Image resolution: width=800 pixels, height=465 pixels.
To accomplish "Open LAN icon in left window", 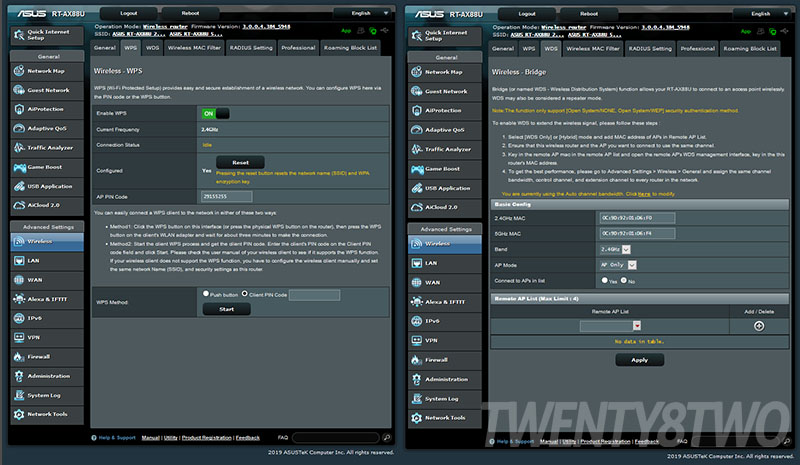I will tap(19, 260).
